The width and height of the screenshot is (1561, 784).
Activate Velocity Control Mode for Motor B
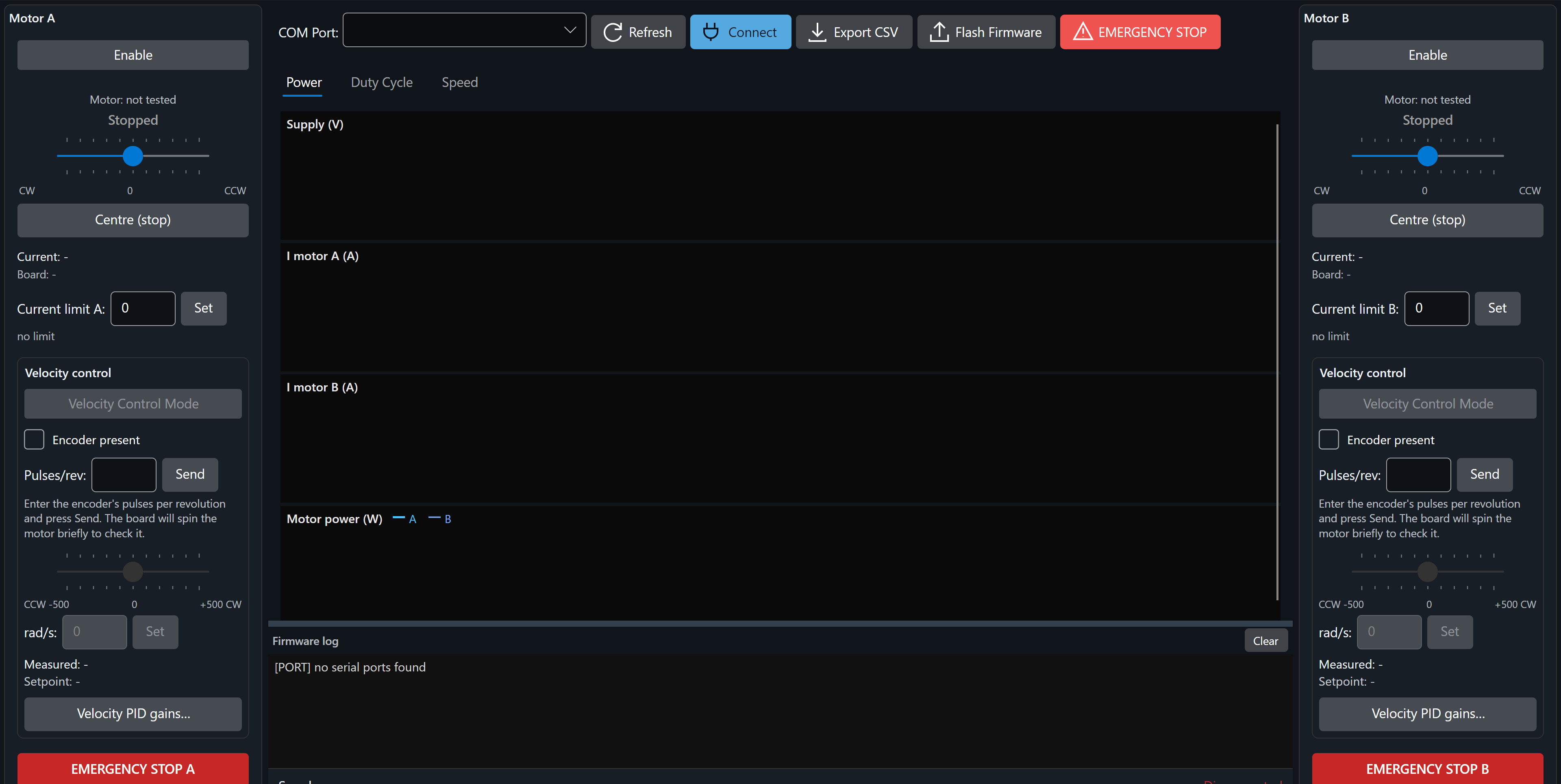(x=1427, y=404)
